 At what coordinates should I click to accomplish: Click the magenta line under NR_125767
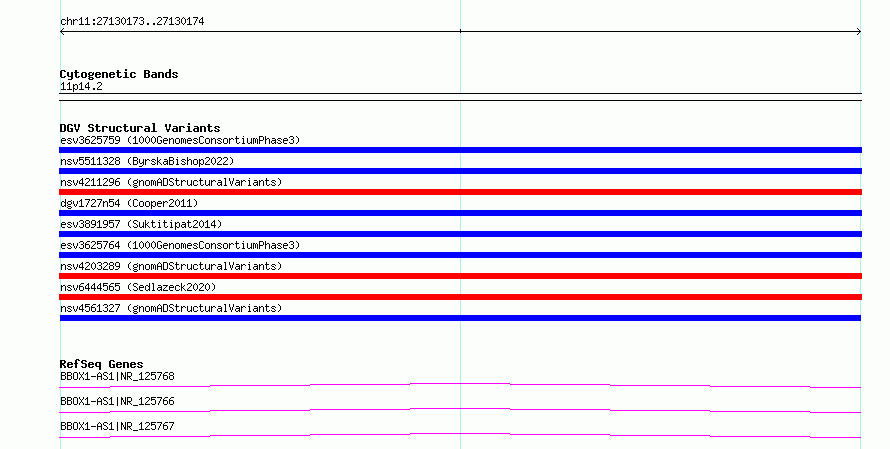pos(460,435)
